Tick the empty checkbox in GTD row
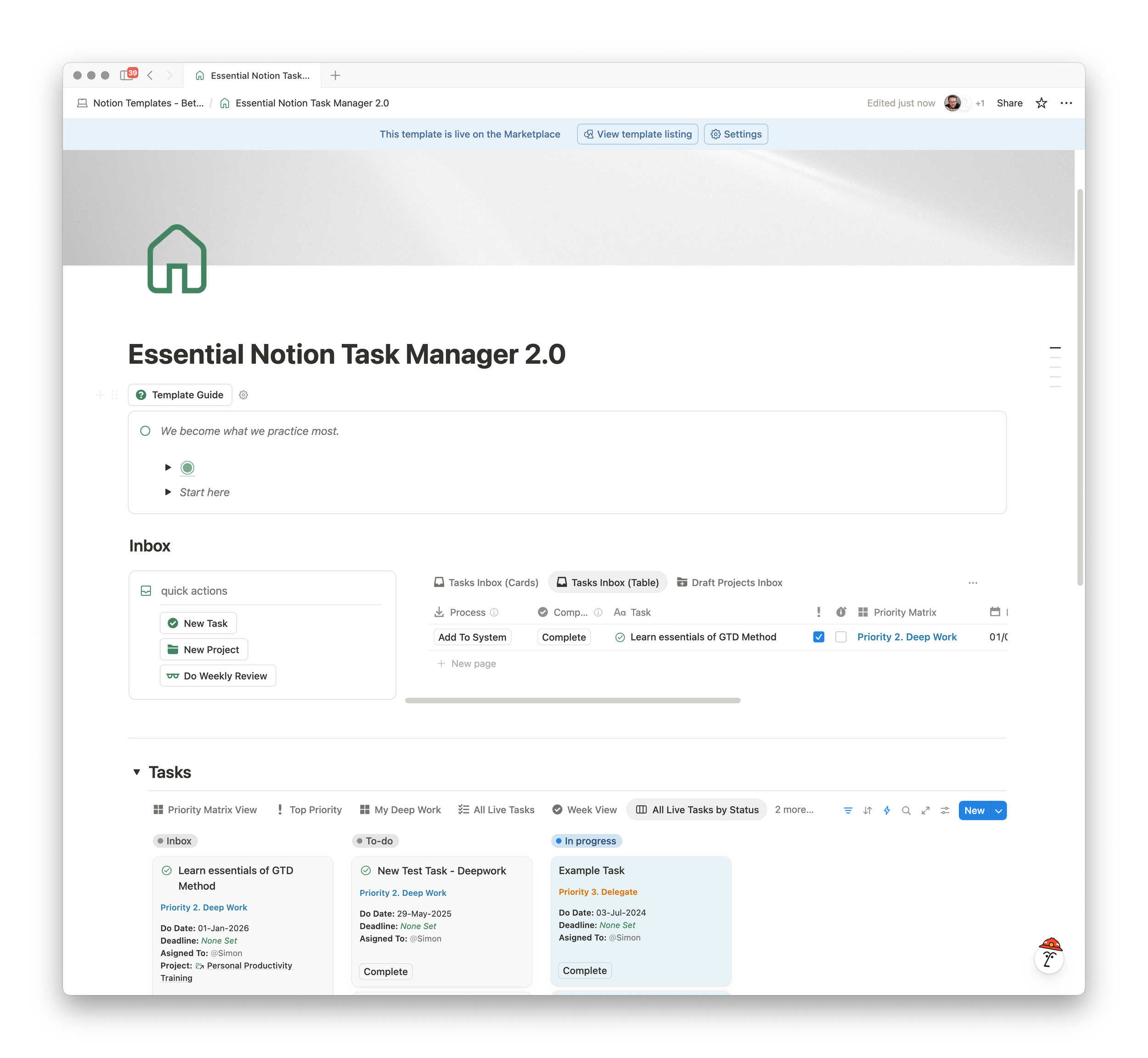Viewport: 1148px width, 1058px height. coord(840,637)
